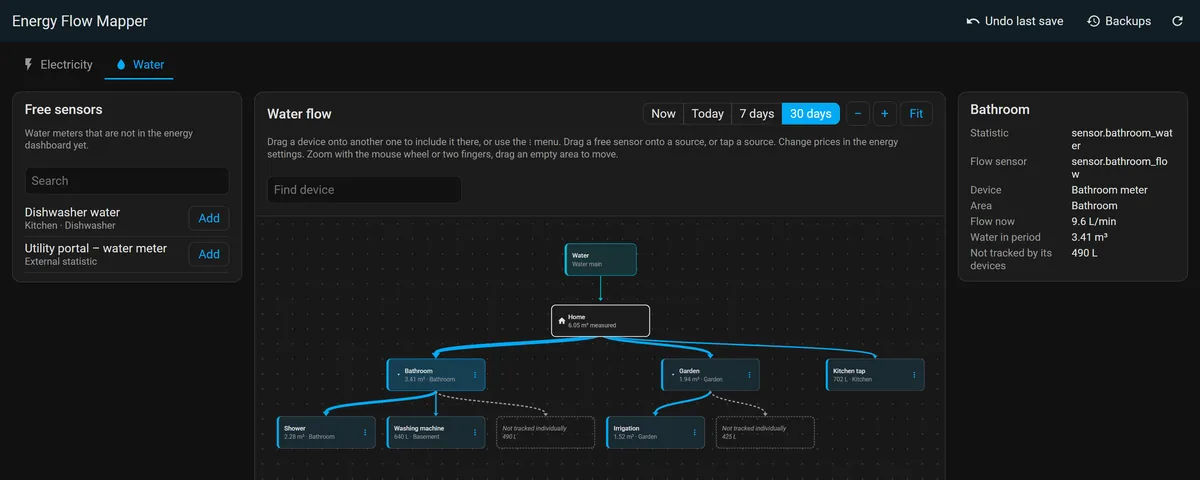Screen dimensions: 1200x480
Task: Click the 425 L not tracked individually box
Action: 765,432
